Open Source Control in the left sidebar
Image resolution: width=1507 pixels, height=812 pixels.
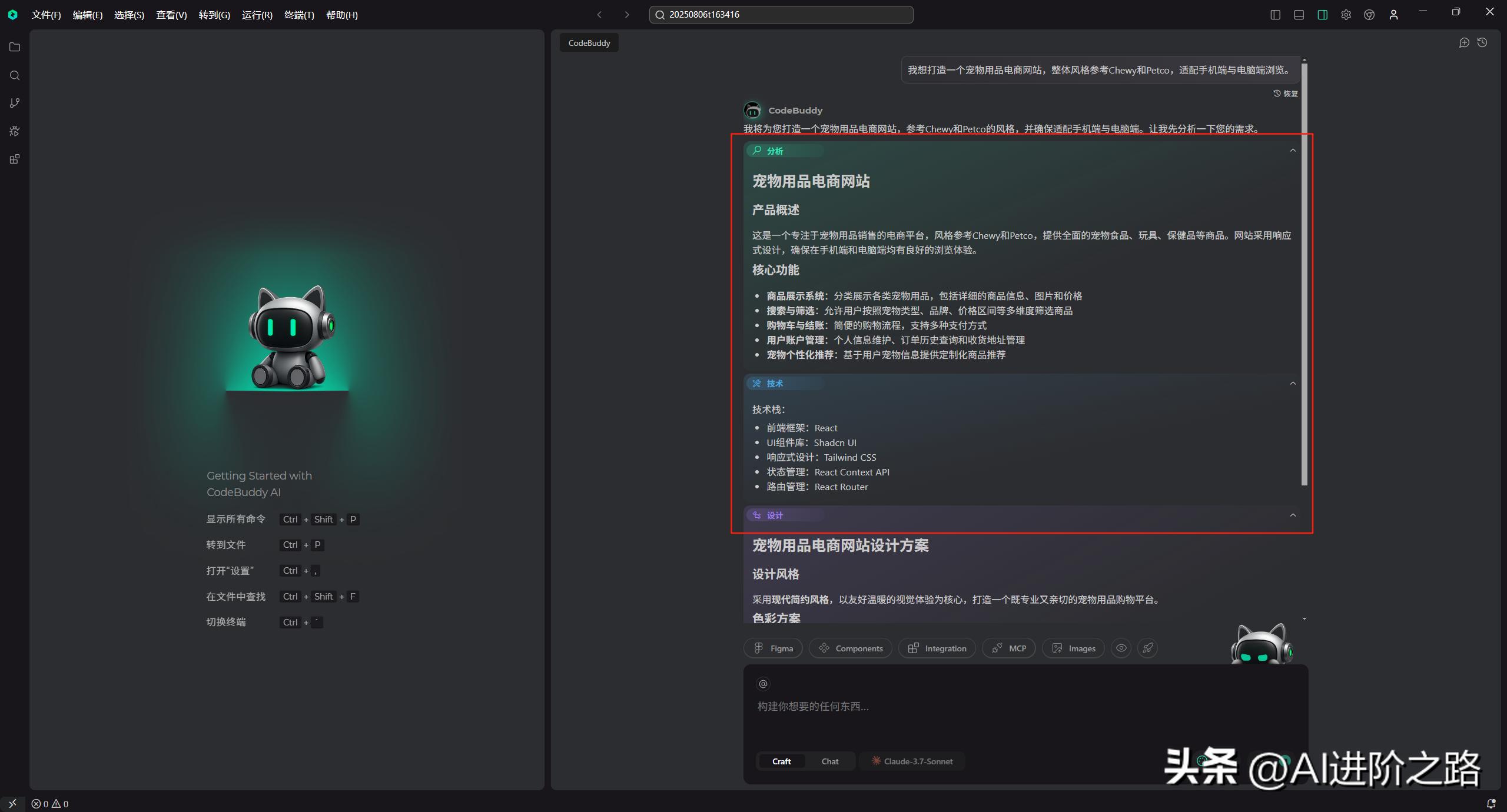[15, 103]
